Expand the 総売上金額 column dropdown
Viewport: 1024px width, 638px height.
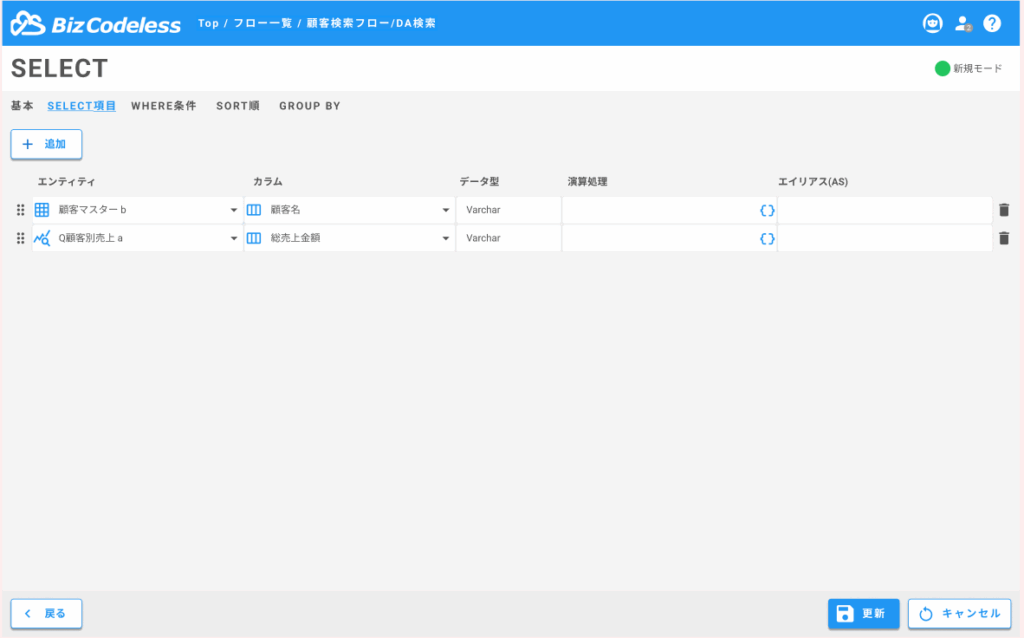446,238
